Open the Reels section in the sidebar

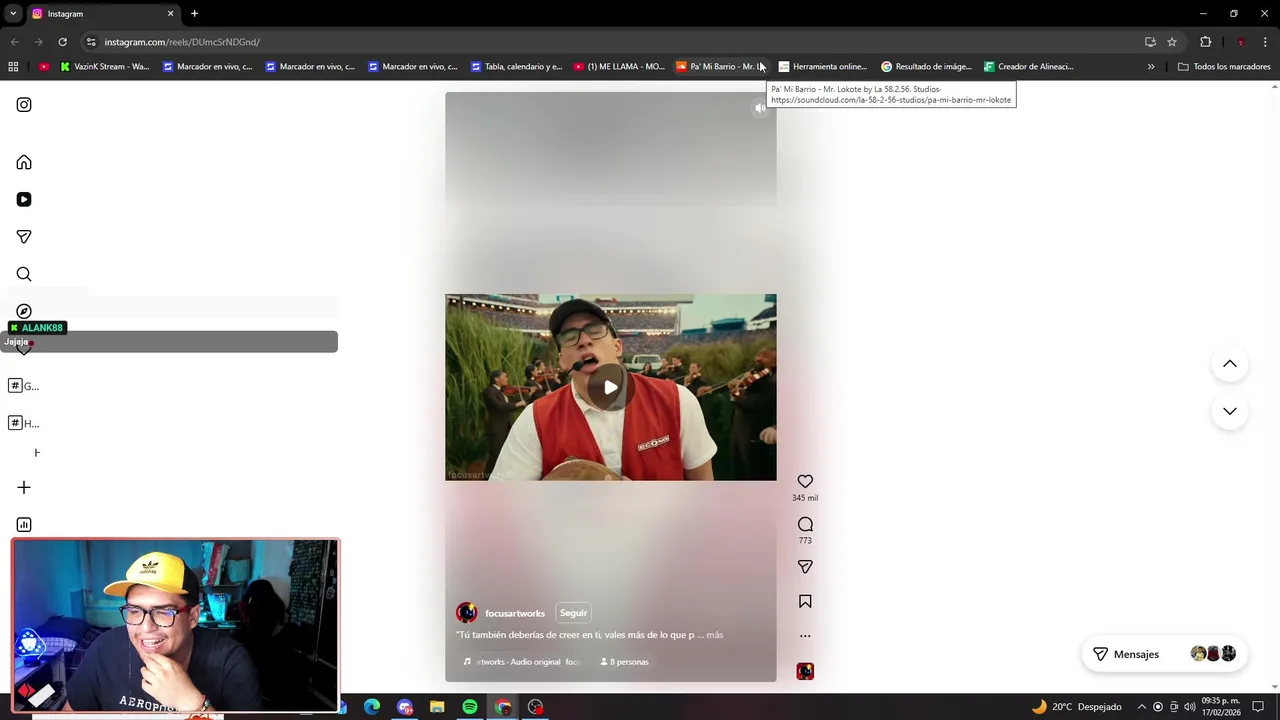24,199
